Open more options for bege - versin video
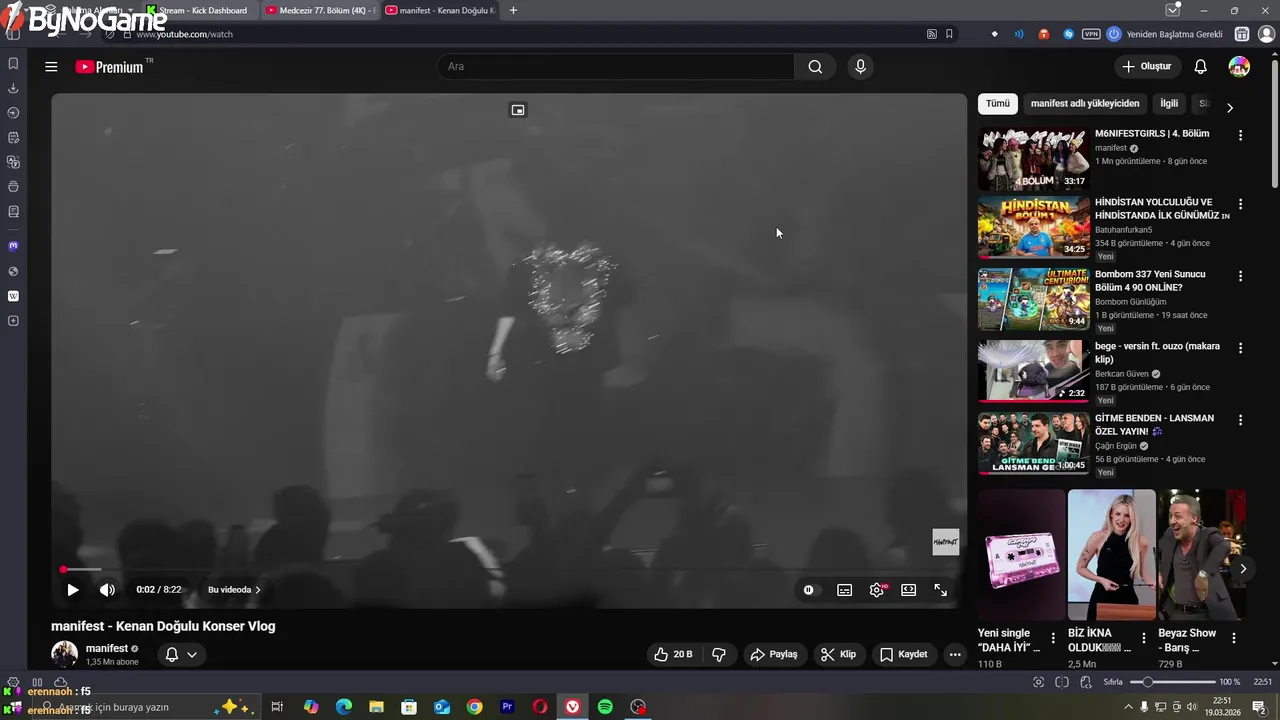This screenshot has height=720, width=1280. coord(1240,348)
